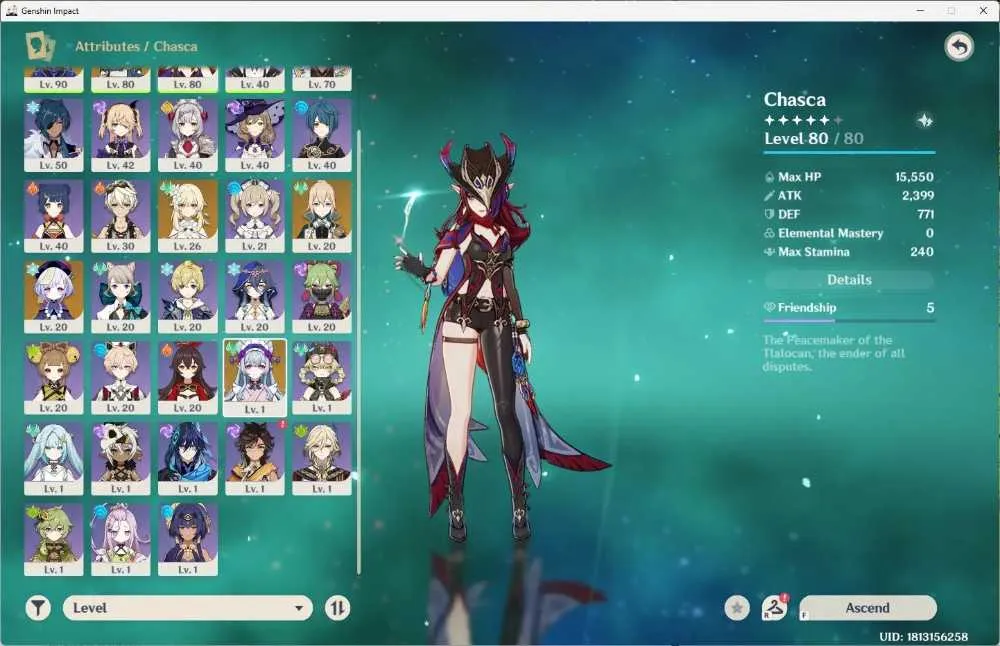1000x646 pixels.
Task: Open the Level sort dropdown
Action: click(x=188, y=608)
